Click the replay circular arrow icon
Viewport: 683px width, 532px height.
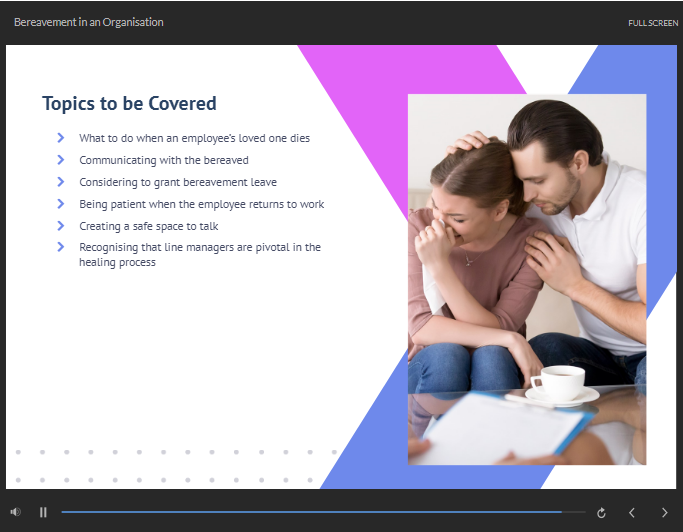coord(601,513)
